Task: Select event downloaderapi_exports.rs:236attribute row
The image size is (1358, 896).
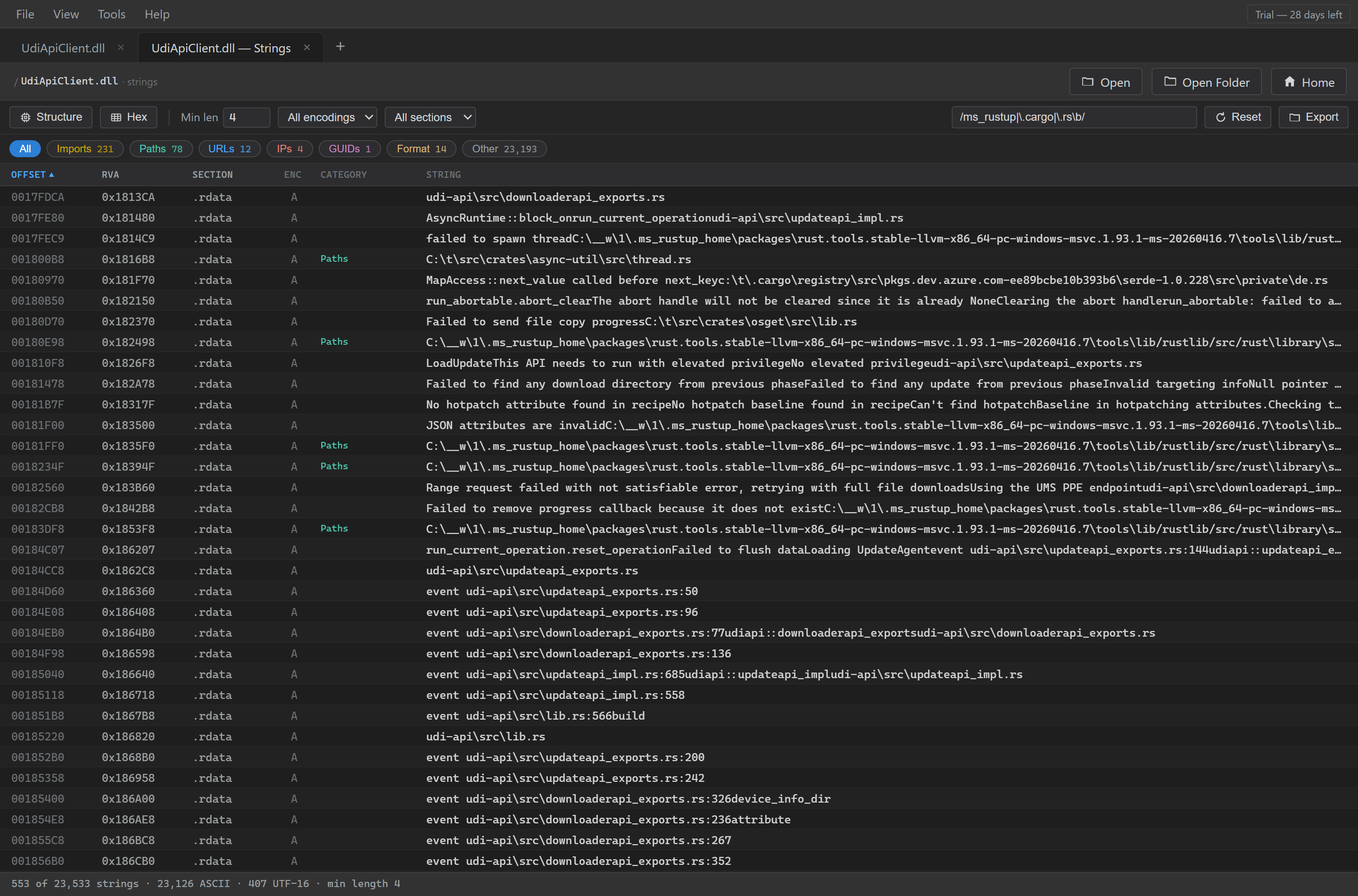Action: [679, 820]
